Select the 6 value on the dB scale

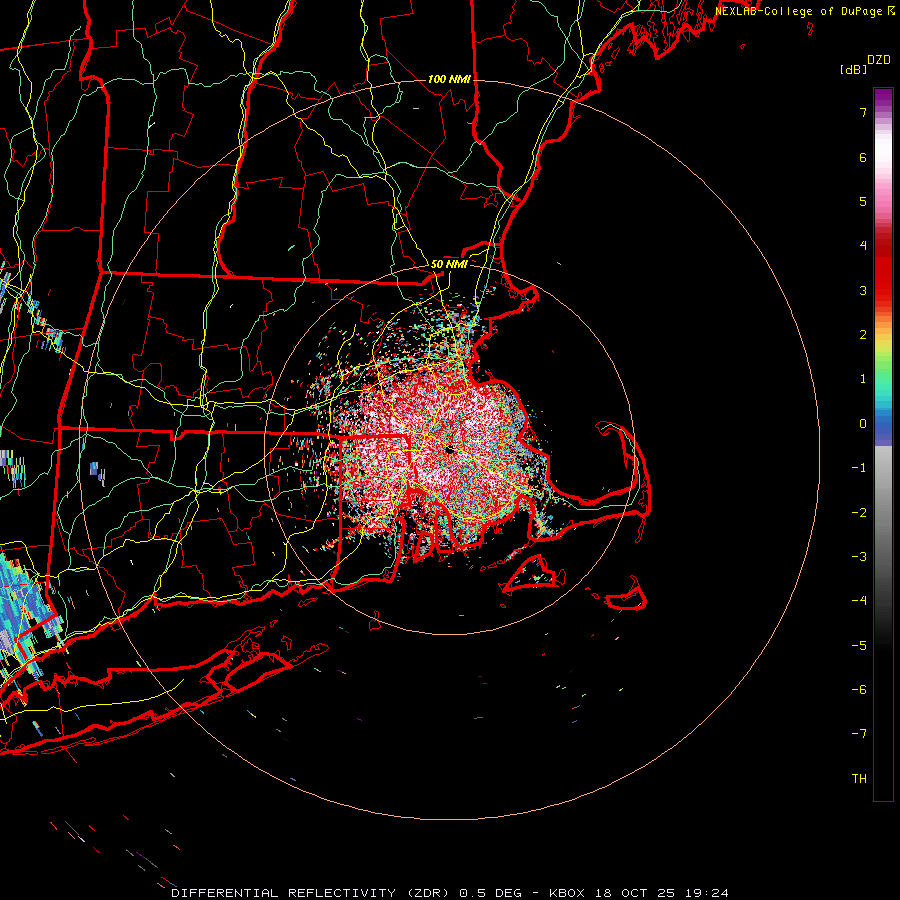863,157
